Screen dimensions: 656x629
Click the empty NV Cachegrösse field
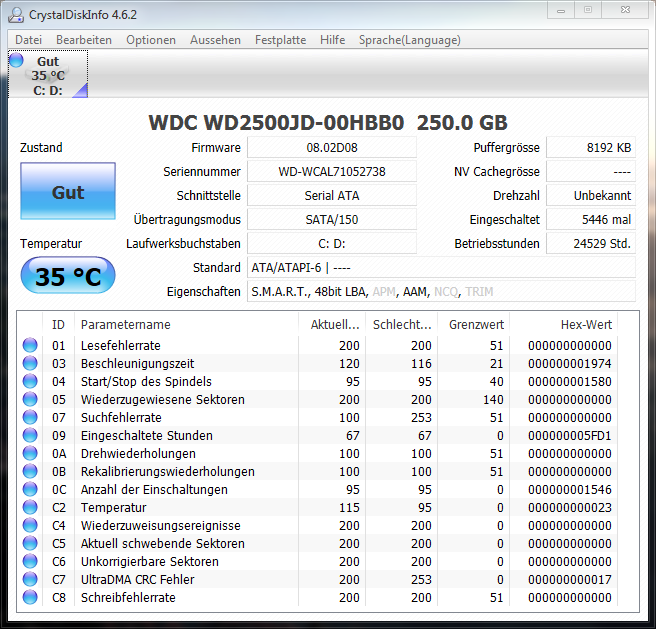591,172
